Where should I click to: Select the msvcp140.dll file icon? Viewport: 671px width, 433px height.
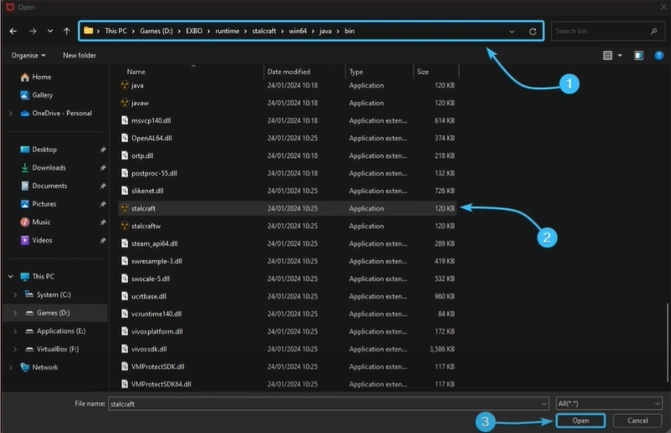pyautogui.click(x=125, y=121)
